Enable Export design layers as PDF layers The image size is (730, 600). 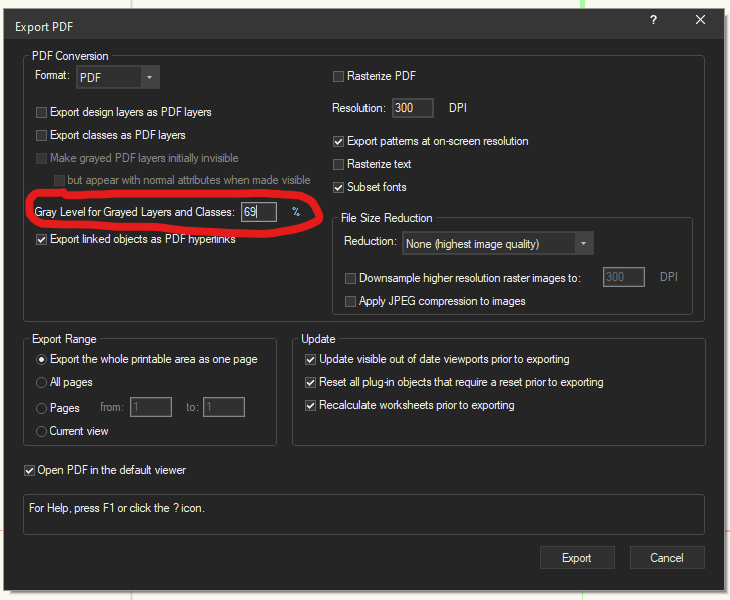tap(42, 112)
